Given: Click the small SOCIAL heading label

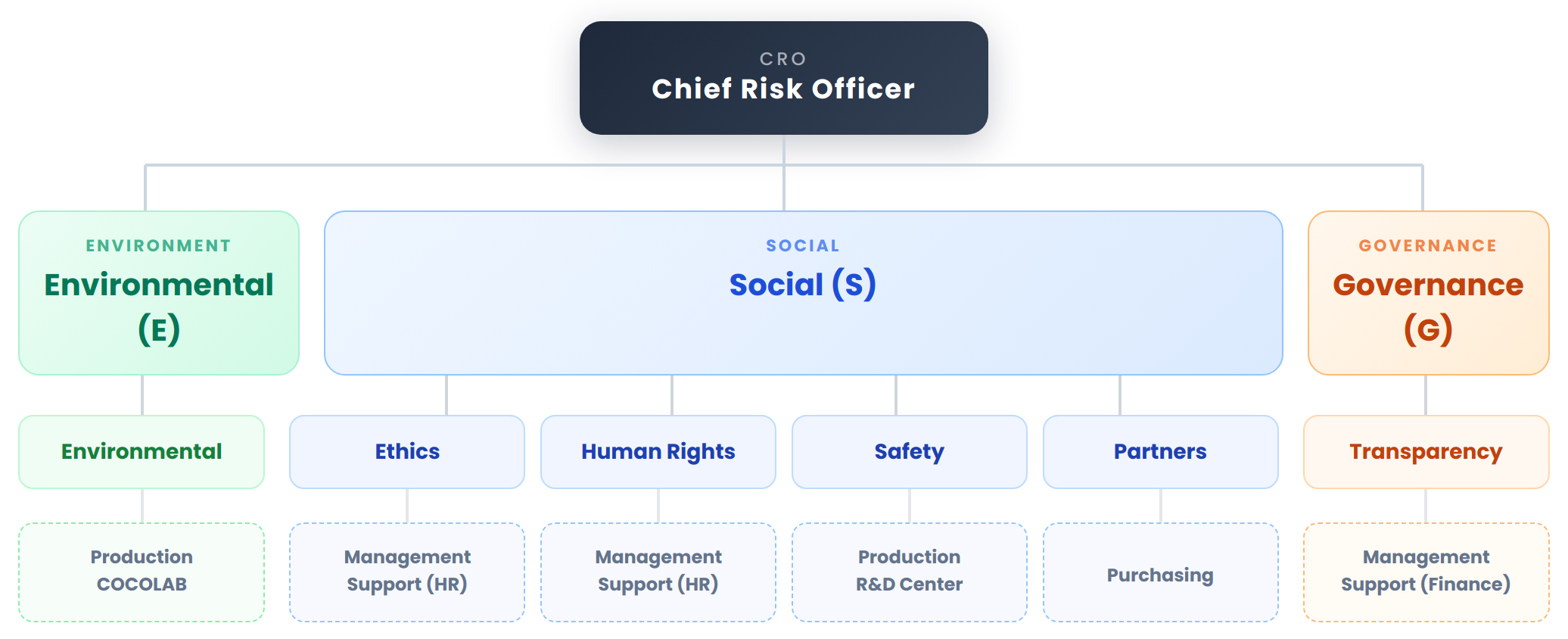Looking at the screenshot, I should tap(803, 246).
